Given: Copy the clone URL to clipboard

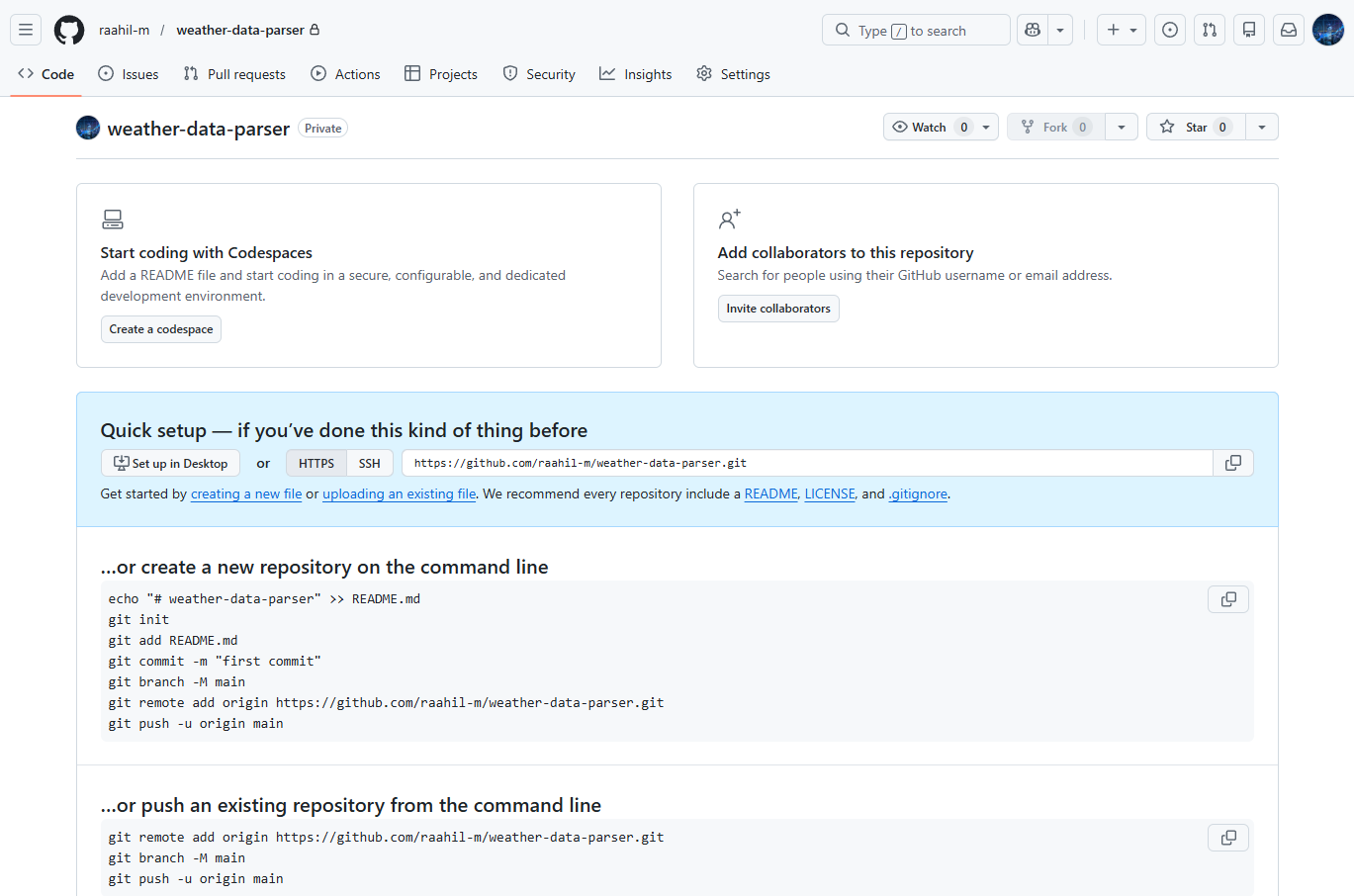Looking at the screenshot, I should [x=1233, y=463].
